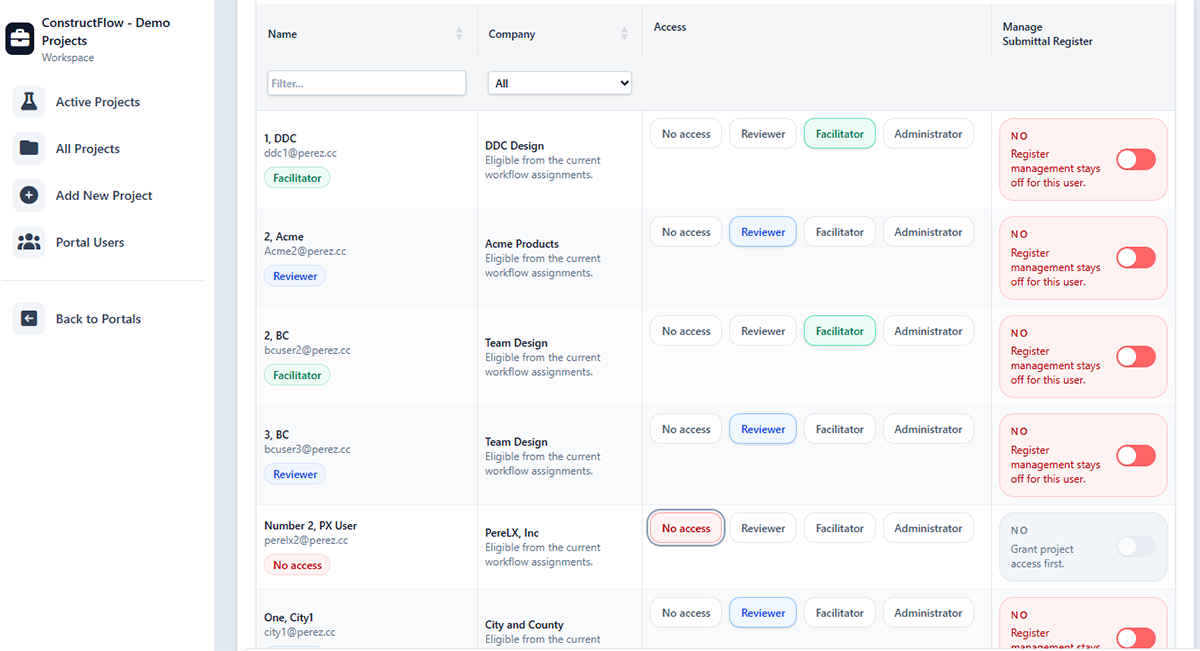Click Reviewer badge under 2, Acme
This screenshot has height=651, width=1200.
[x=295, y=276]
